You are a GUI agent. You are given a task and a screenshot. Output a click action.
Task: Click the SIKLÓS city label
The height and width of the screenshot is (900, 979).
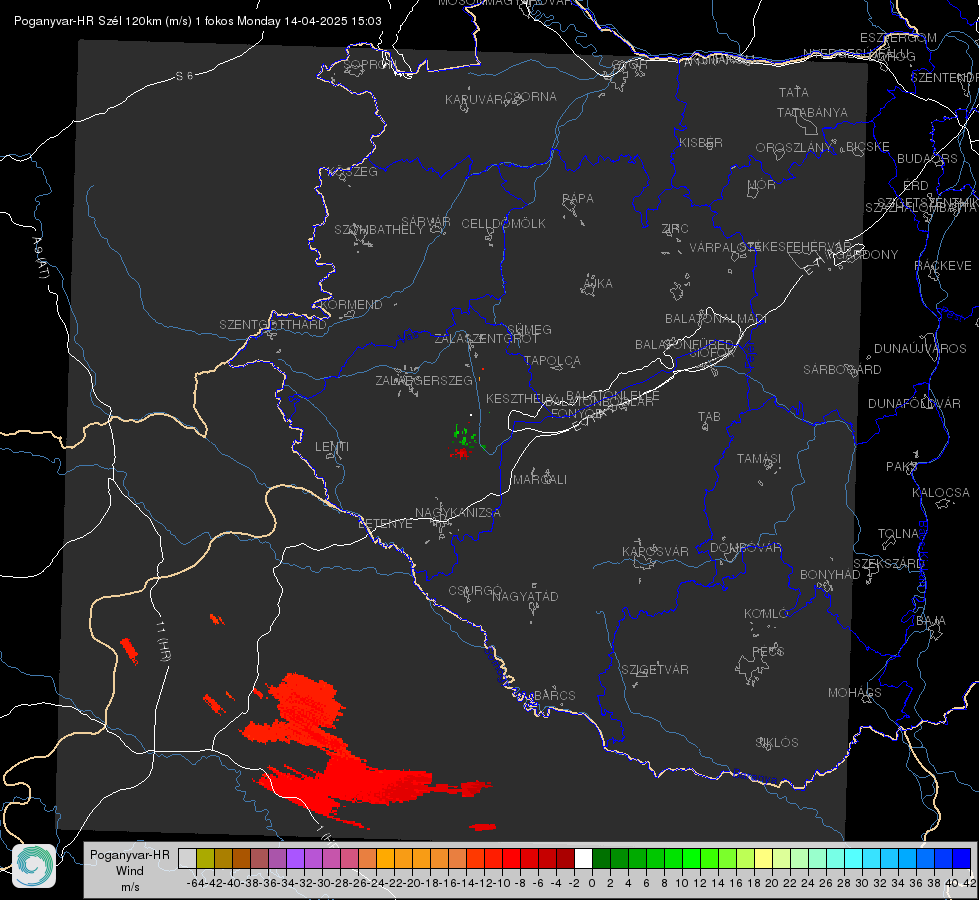[777, 743]
